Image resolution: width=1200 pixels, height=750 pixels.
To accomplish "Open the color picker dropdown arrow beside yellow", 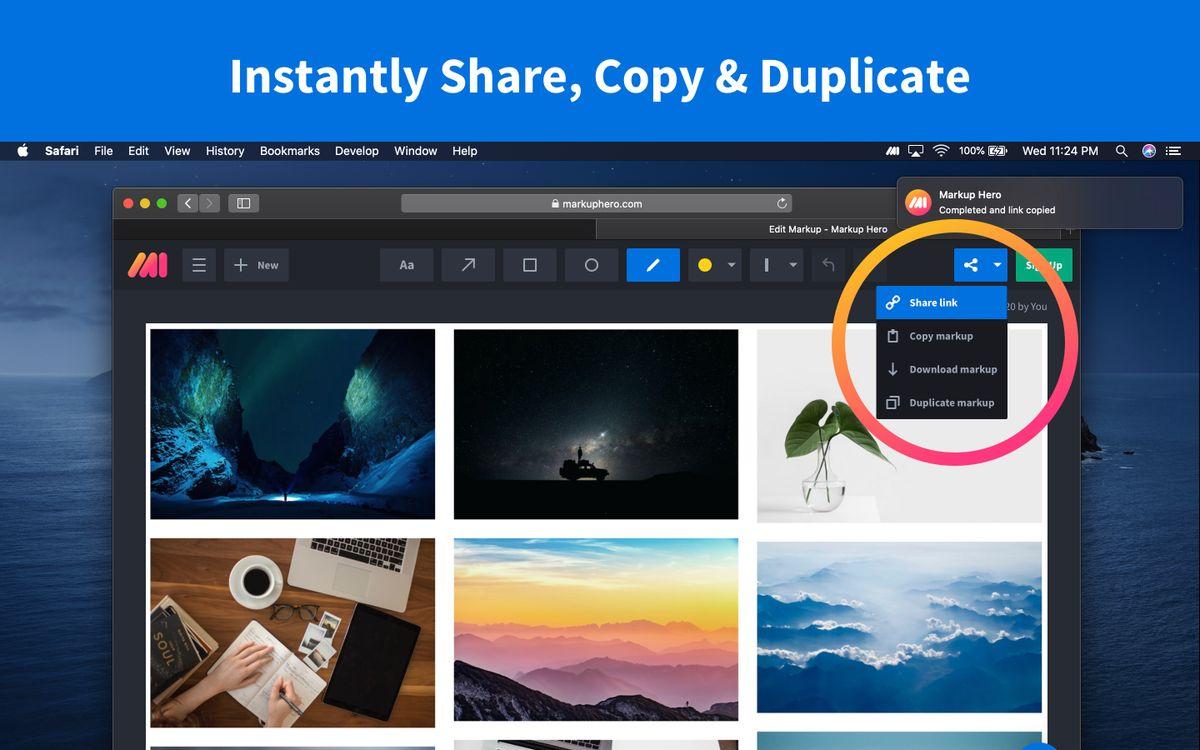I will coord(731,265).
